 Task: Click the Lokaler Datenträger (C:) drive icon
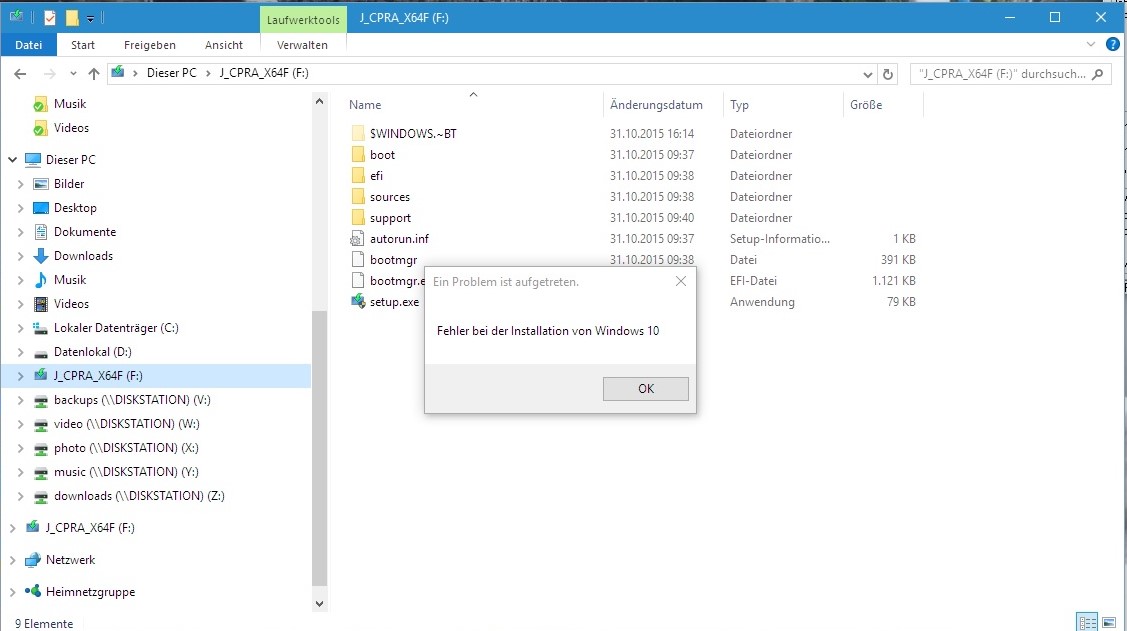pyautogui.click(x=41, y=328)
